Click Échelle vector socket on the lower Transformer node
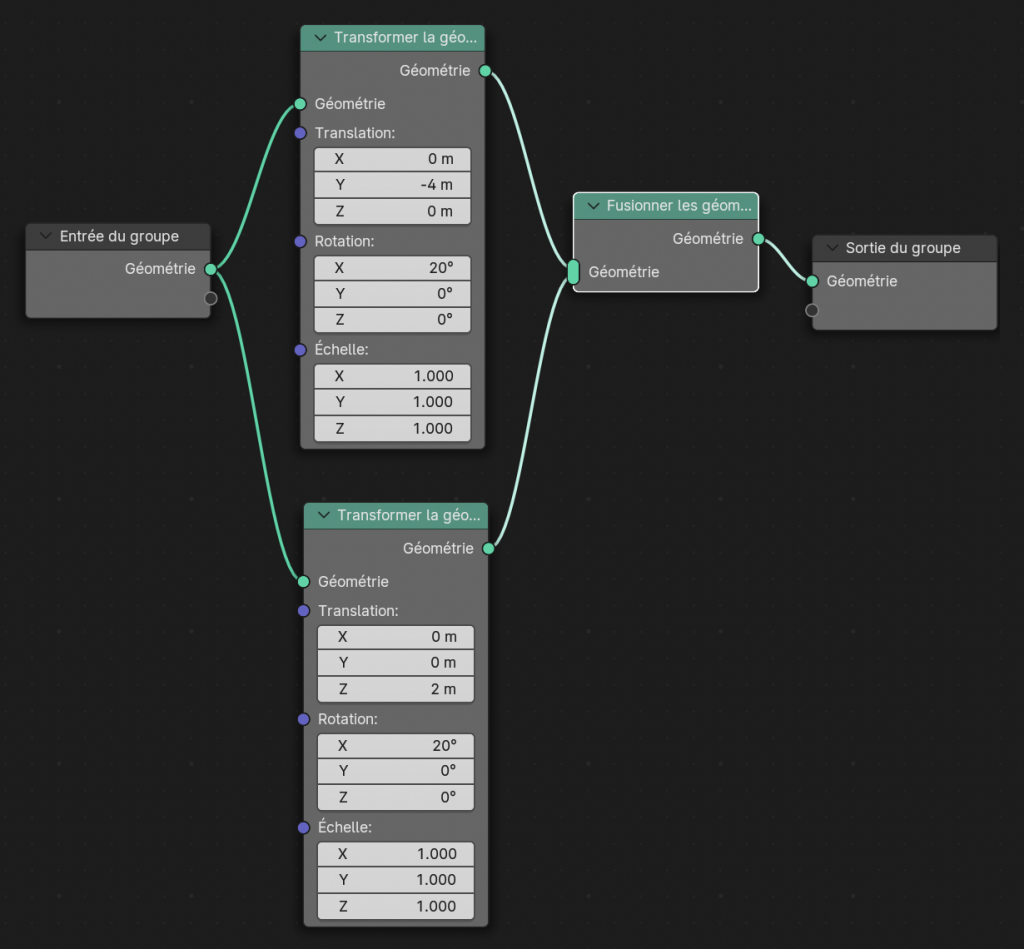Image resolution: width=1024 pixels, height=949 pixels. [303, 828]
